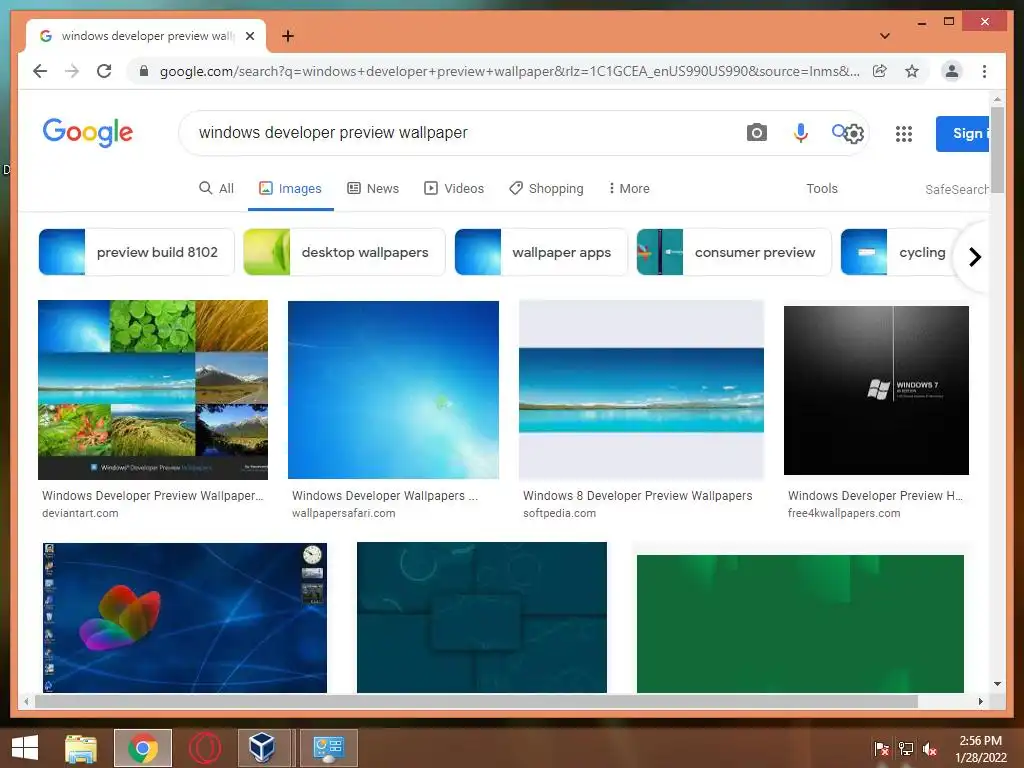
Task: Click the vertical scrollbar thumb
Action: [997, 149]
